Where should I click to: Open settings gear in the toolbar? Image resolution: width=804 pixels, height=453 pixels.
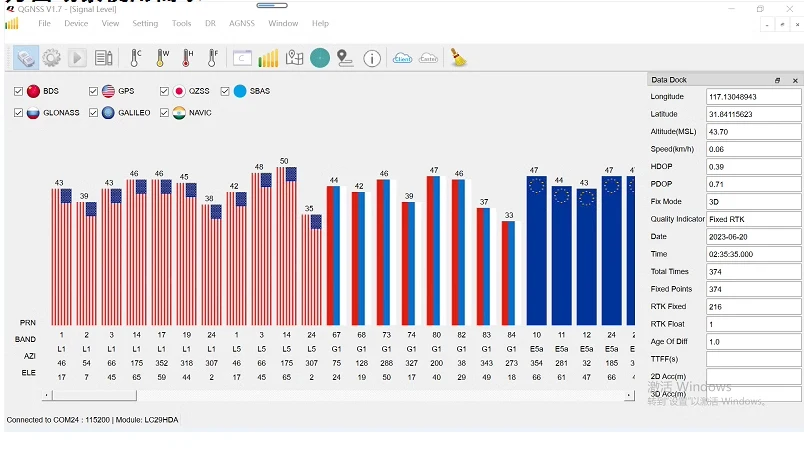[x=51, y=58]
